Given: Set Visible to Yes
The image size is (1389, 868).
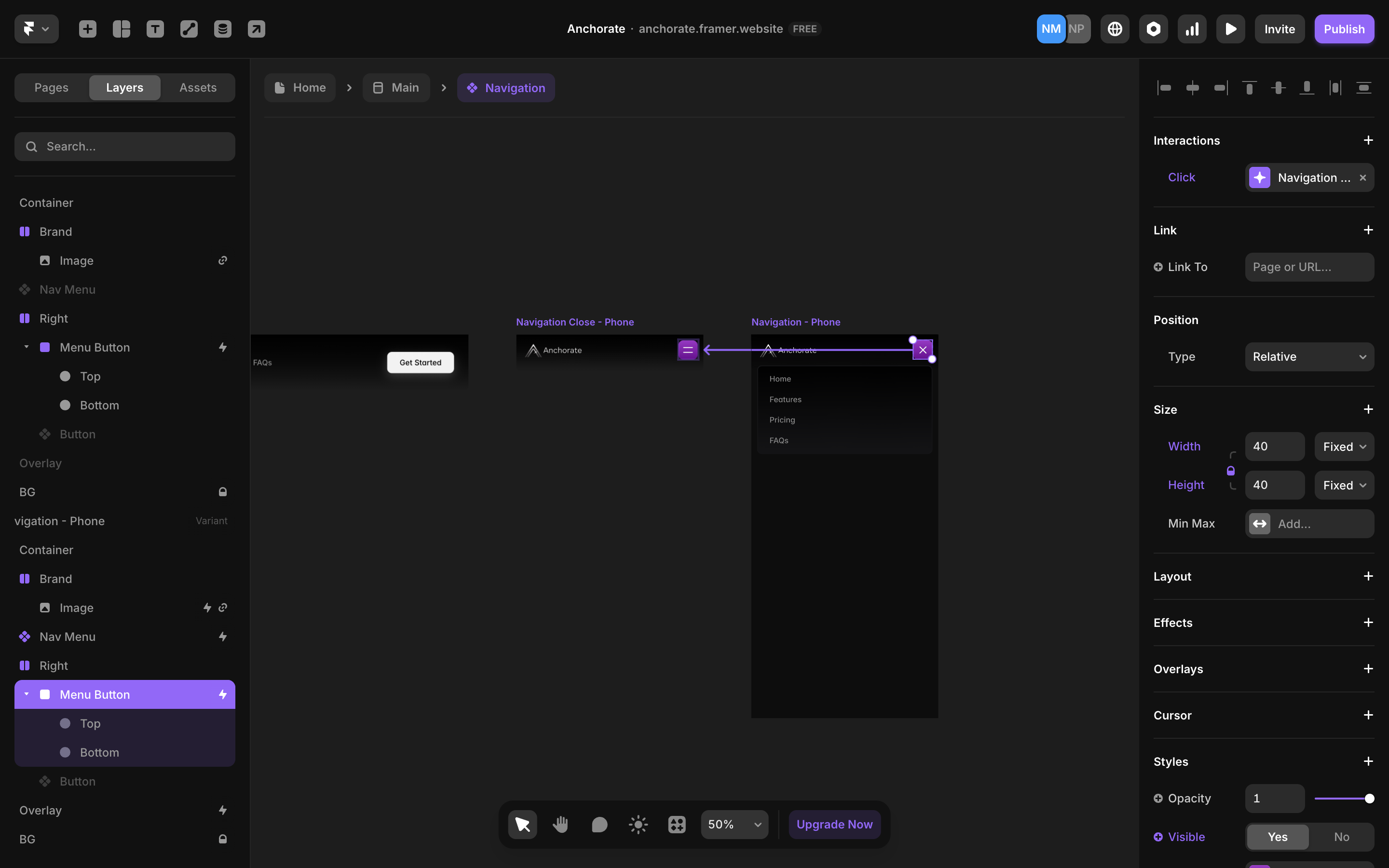Looking at the screenshot, I should [1277, 837].
